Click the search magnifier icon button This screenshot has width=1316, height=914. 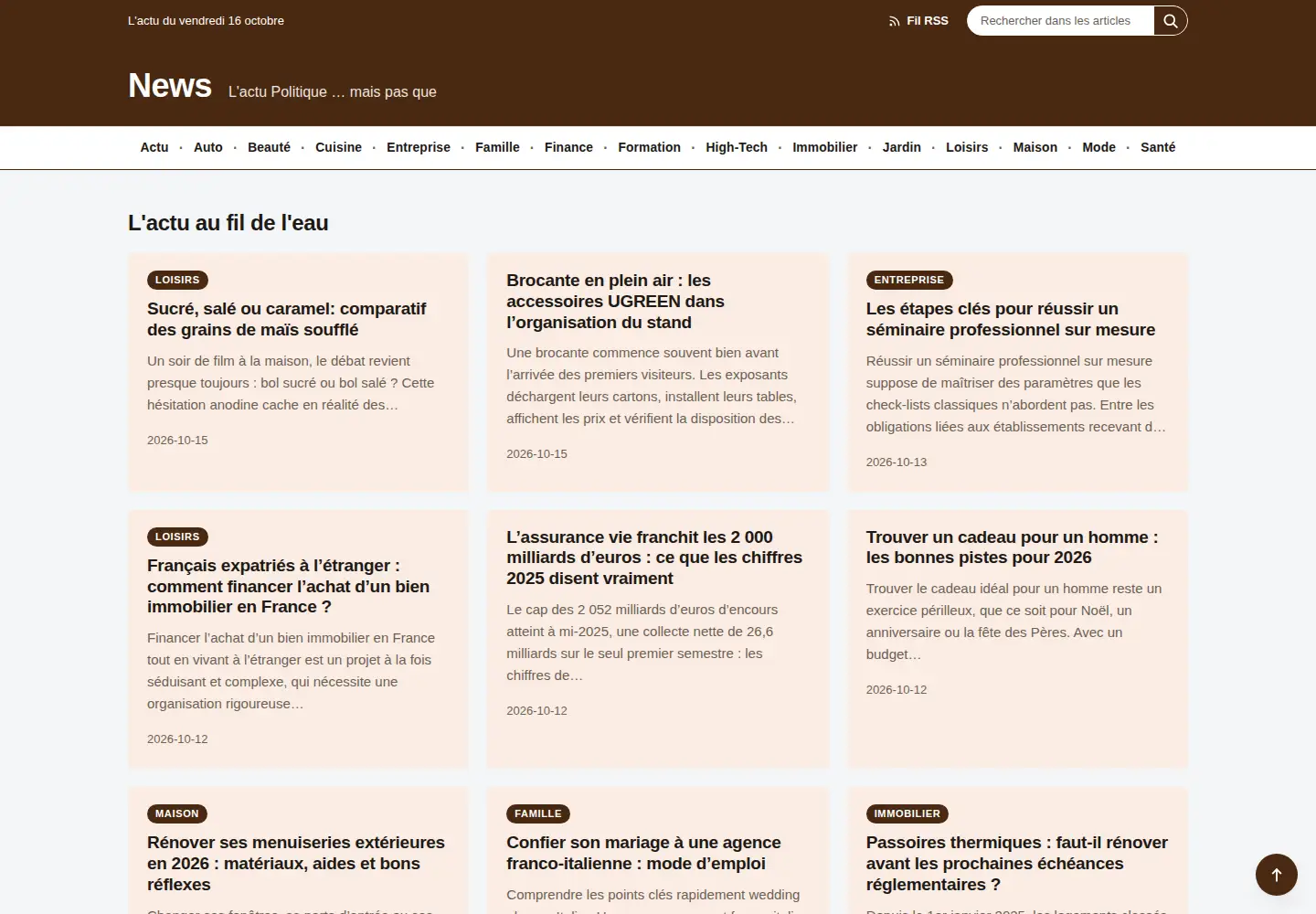(x=1170, y=21)
